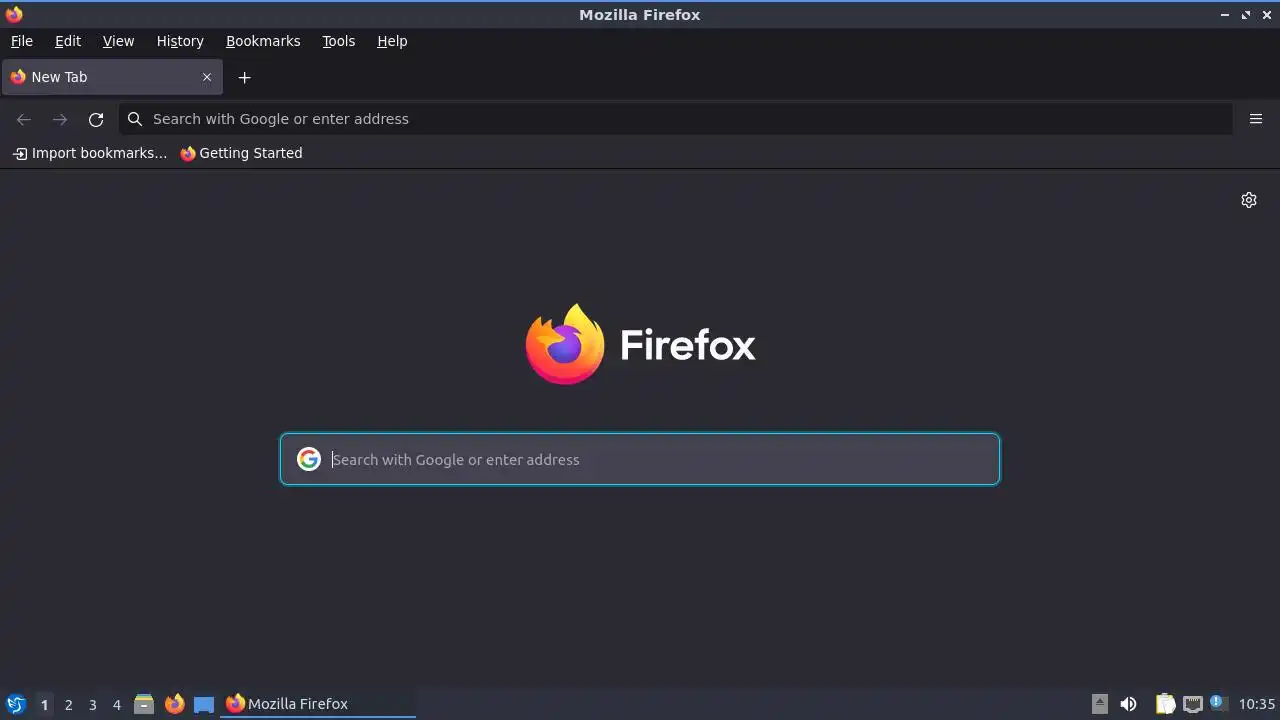1280x720 pixels.
Task: Click the forward navigation arrow
Action: [x=60, y=119]
